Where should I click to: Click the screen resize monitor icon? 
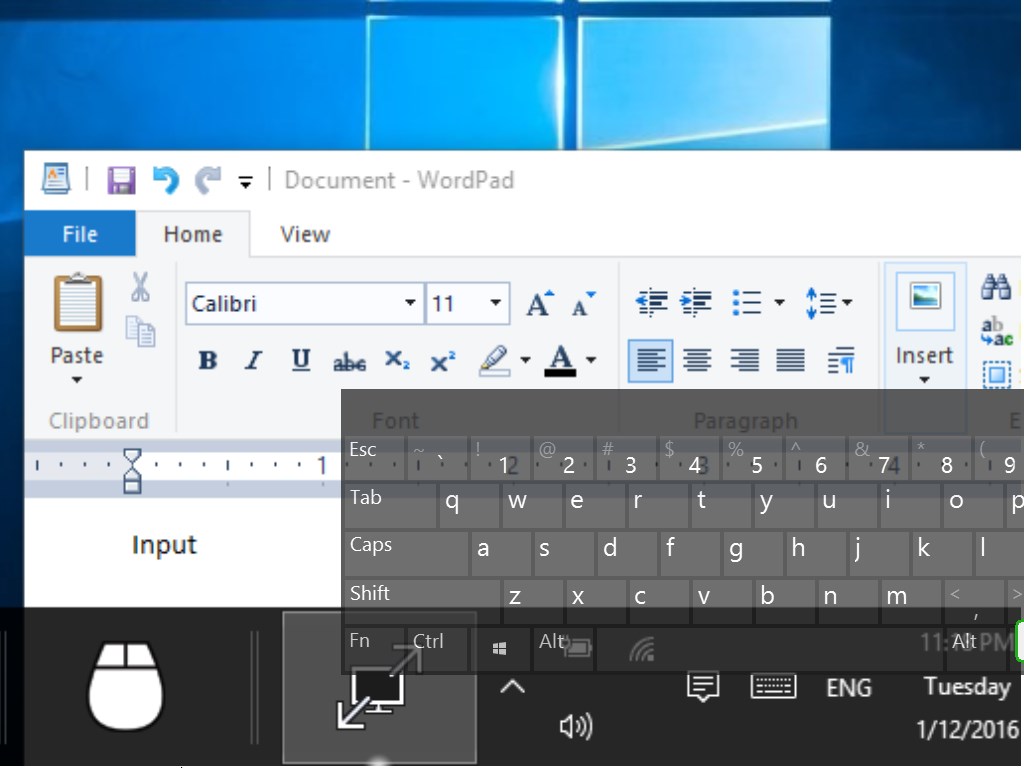click(x=379, y=687)
